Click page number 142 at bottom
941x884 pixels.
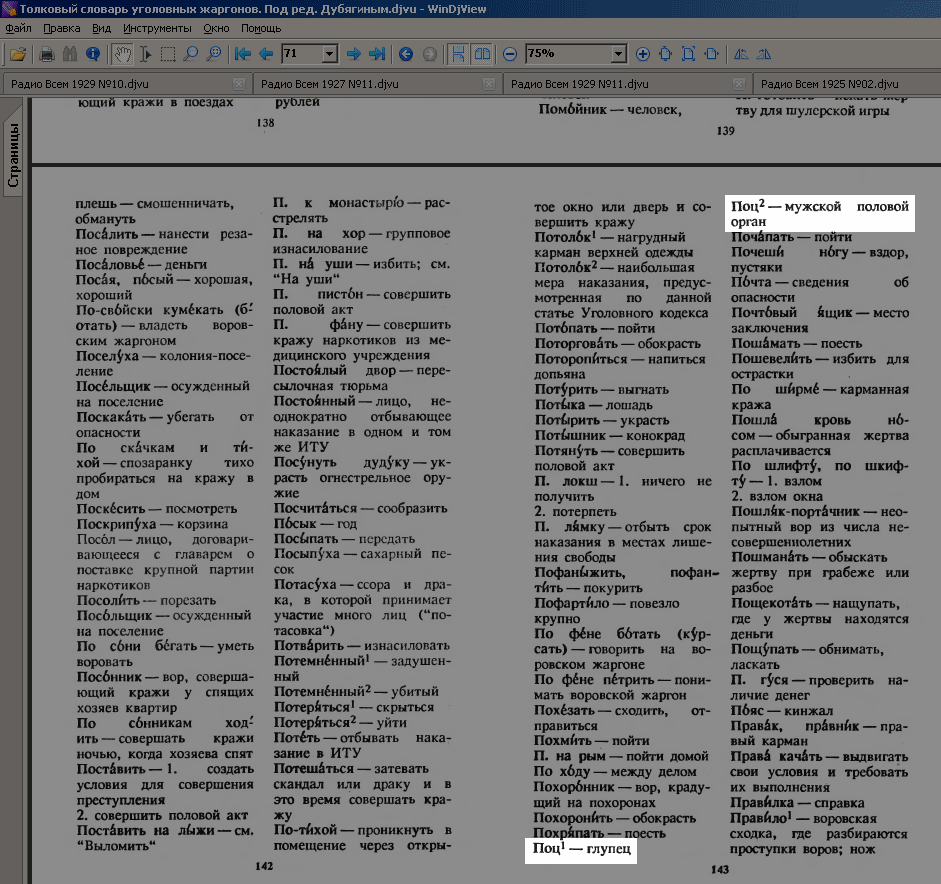[264, 866]
